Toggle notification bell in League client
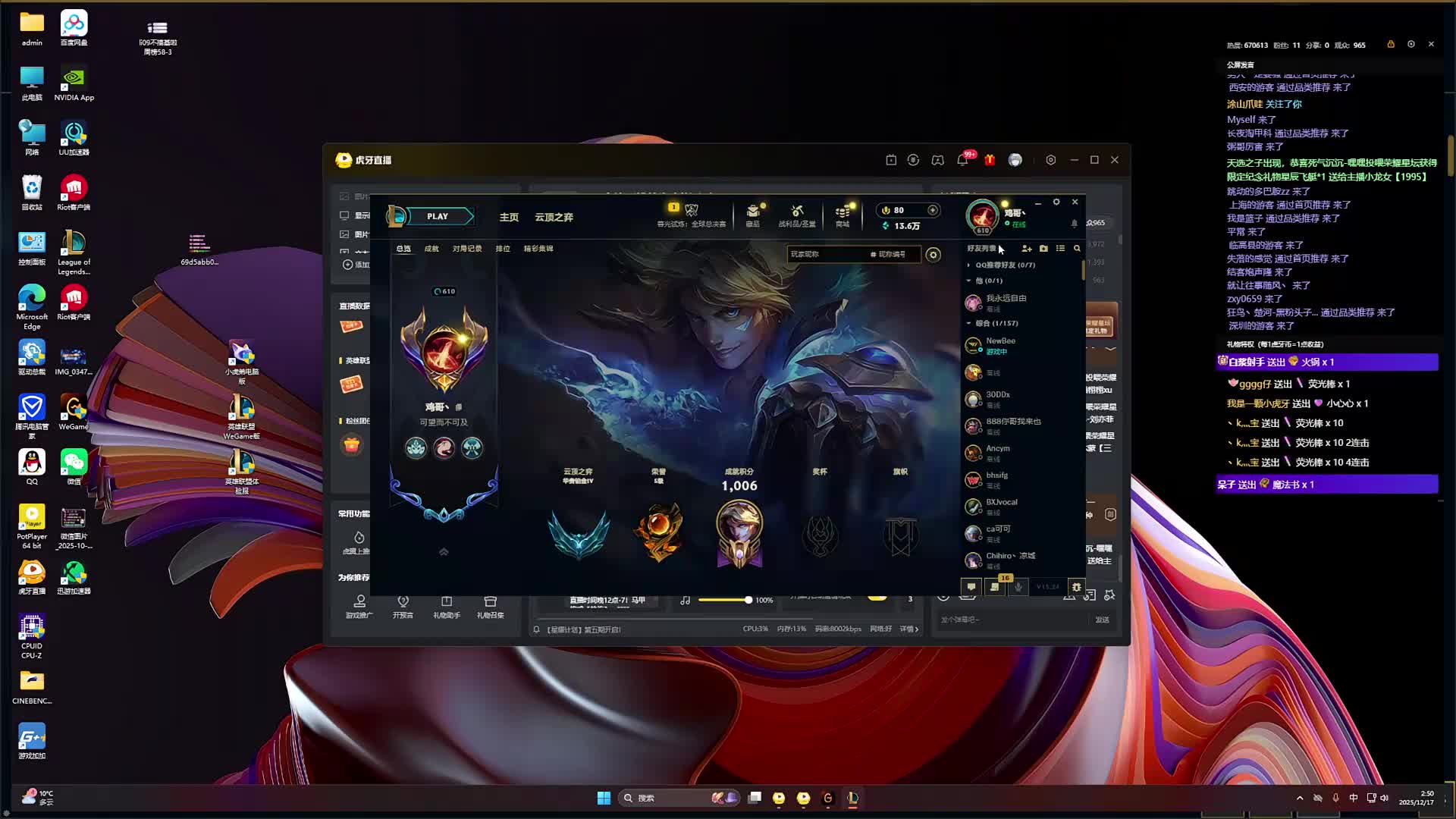 point(1074,224)
